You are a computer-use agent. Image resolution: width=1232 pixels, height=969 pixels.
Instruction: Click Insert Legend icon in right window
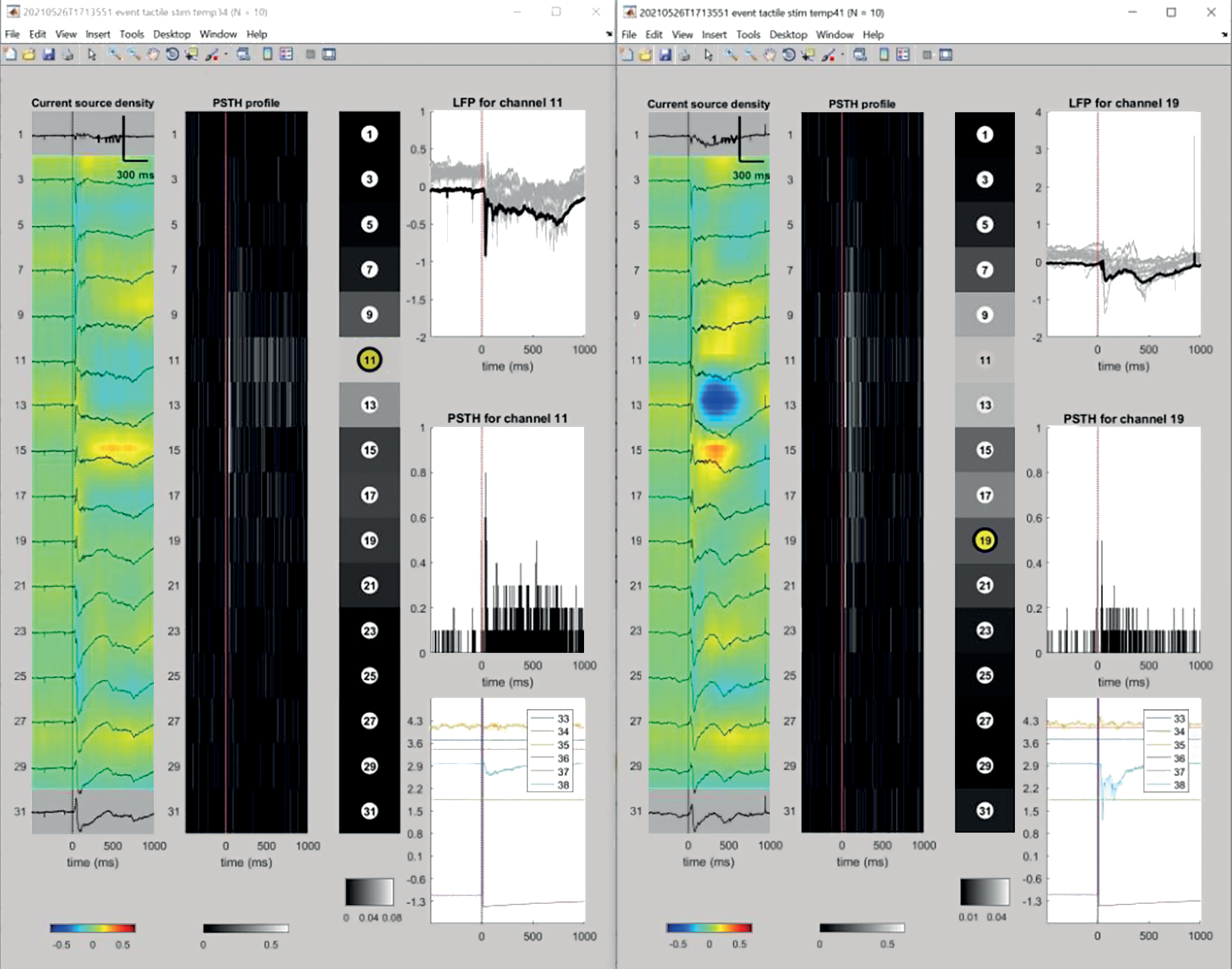[903, 55]
